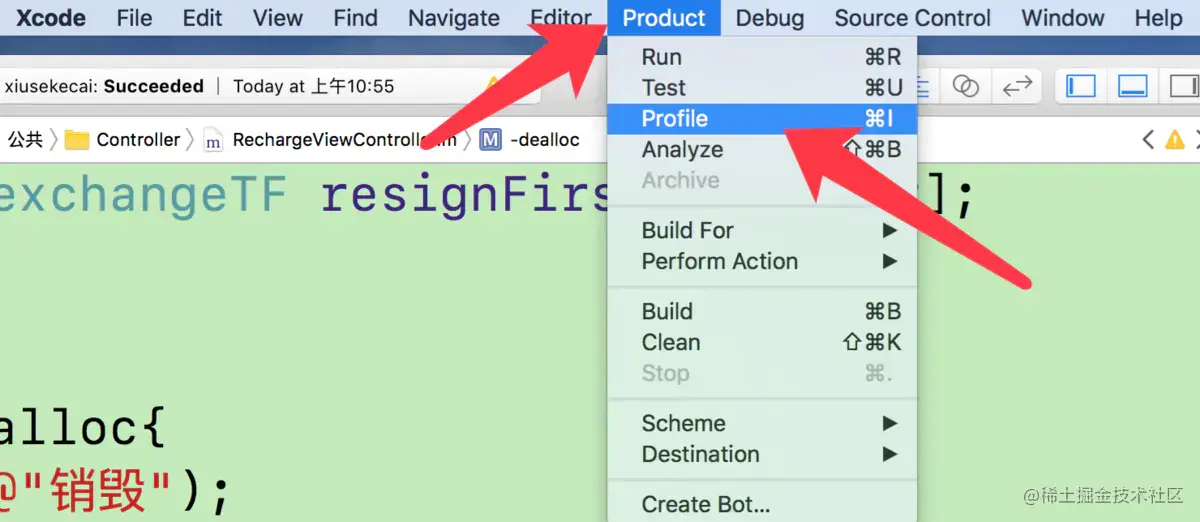
Task: Open the assistant editor with overlapping circles icon
Action: pos(965,86)
